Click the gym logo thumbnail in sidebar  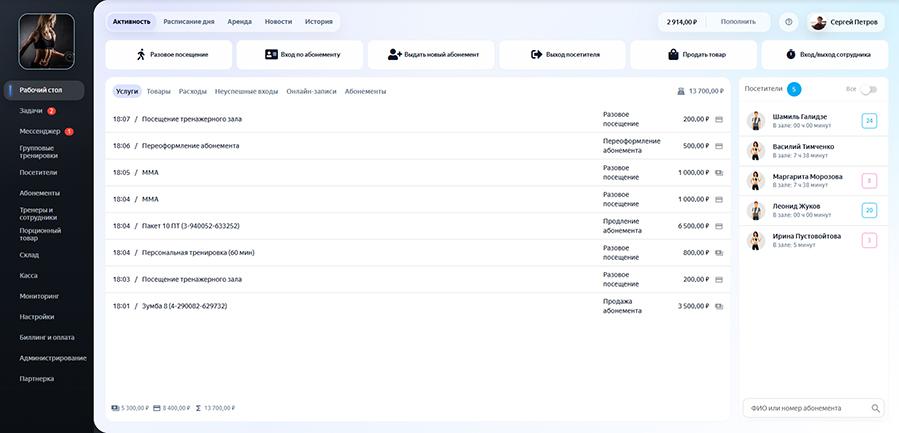(x=46, y=41)
